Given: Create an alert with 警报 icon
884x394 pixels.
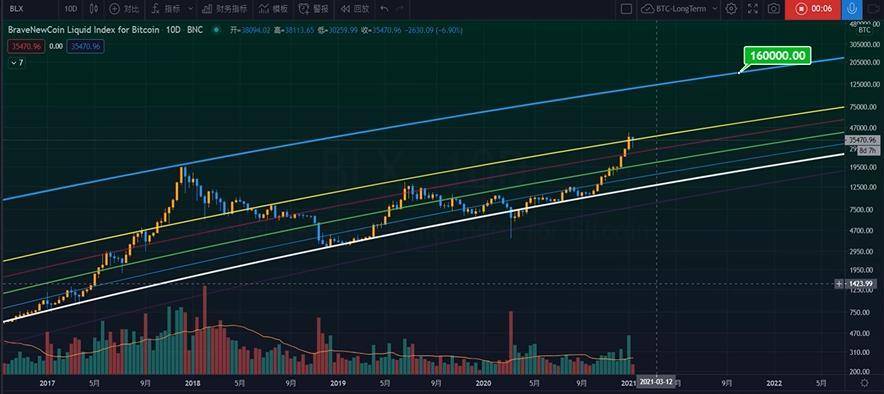Looking at the screenshot, I should tap(304, 8).
